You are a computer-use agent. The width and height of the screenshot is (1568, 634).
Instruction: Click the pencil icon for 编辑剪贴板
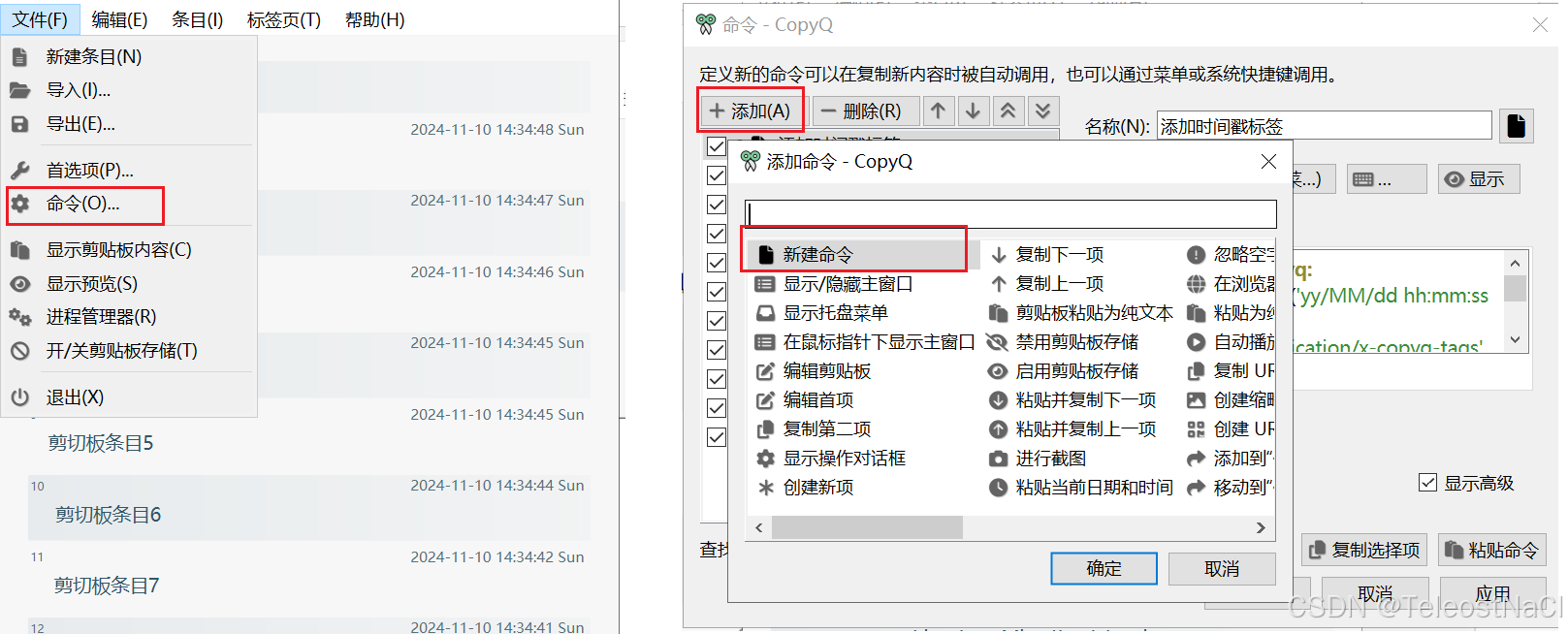point(765,371)
